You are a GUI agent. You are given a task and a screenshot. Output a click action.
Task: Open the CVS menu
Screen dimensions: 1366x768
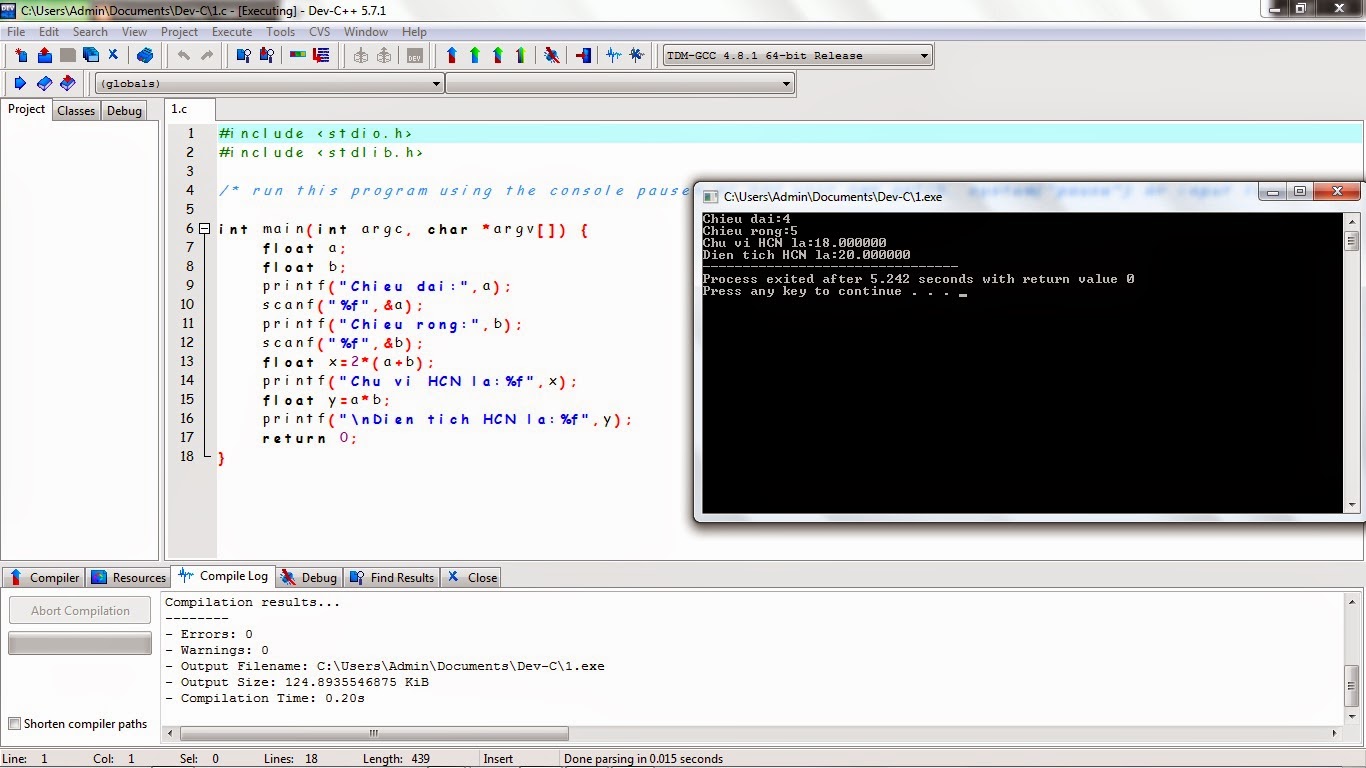tap(319, 32)
